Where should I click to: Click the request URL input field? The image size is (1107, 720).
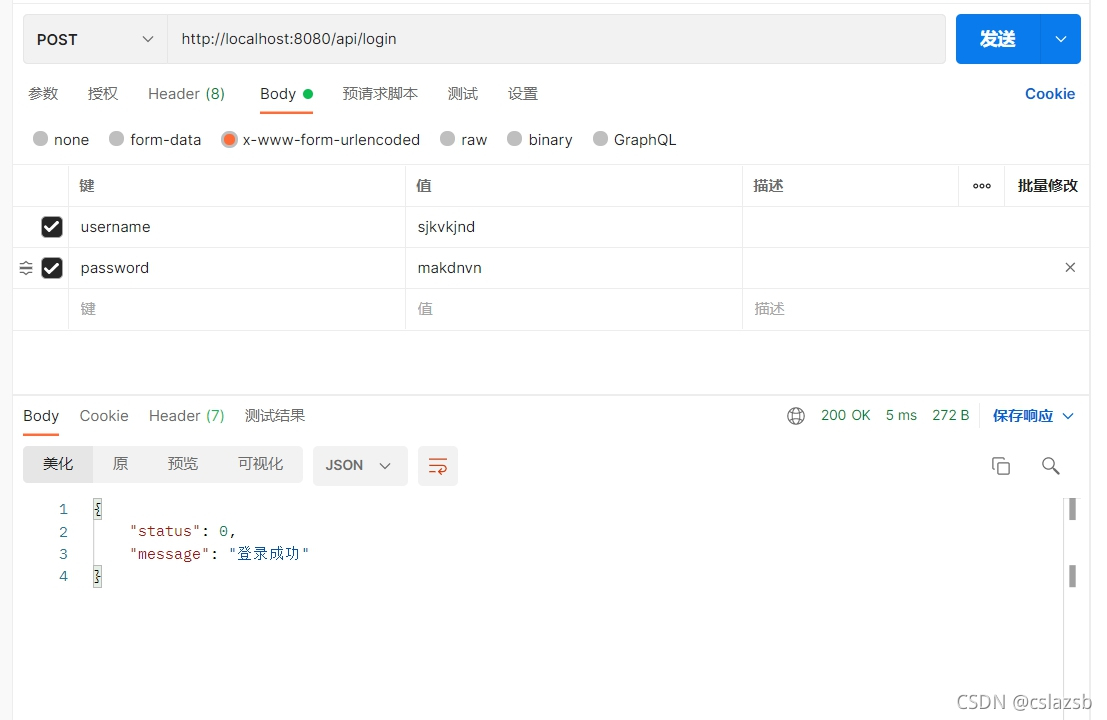pos(556,39)
